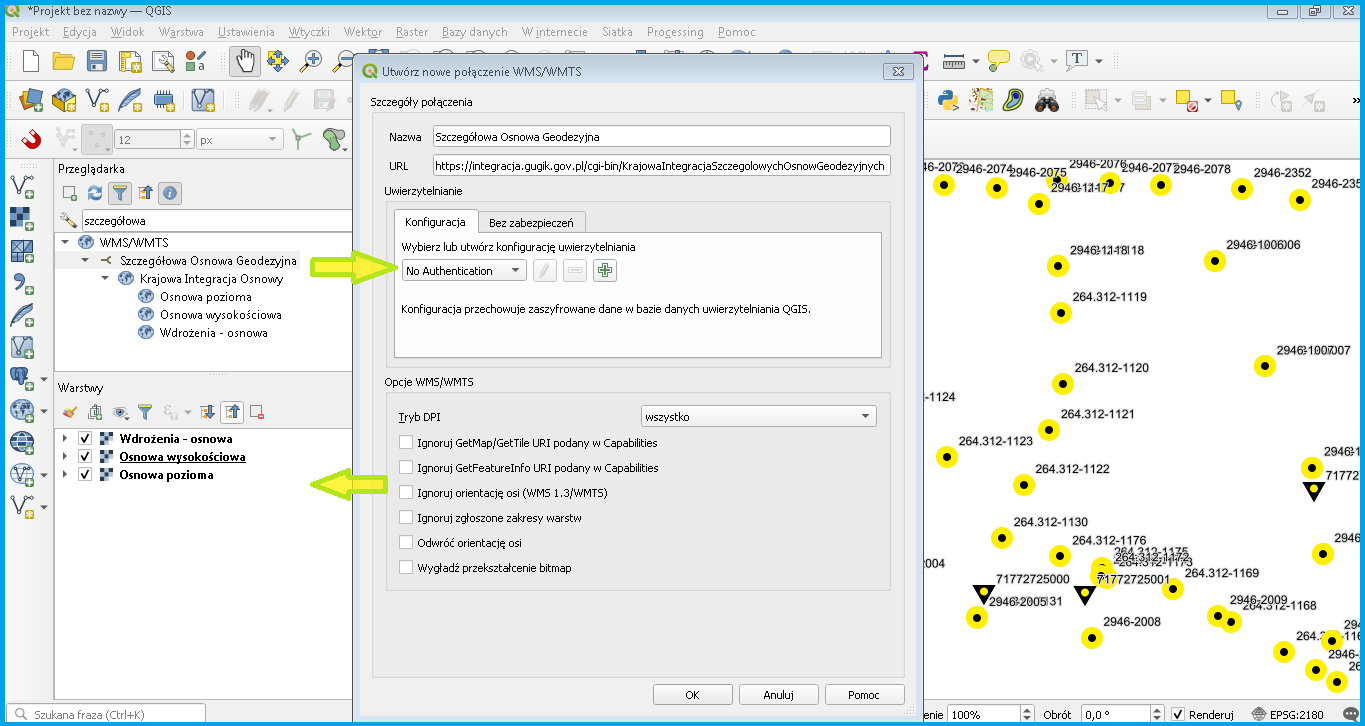Collapse the Szczegółowa Osnowa Geodezyjna connection node
Image resolution: width=1365 pixels, height=726 pixels.
coord(86,260)
